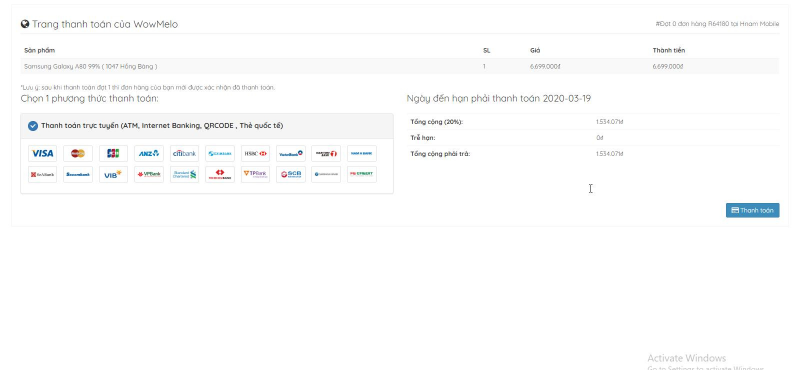Click the Chọn 1 phương thức thanh toán heading

coord(89,98)
